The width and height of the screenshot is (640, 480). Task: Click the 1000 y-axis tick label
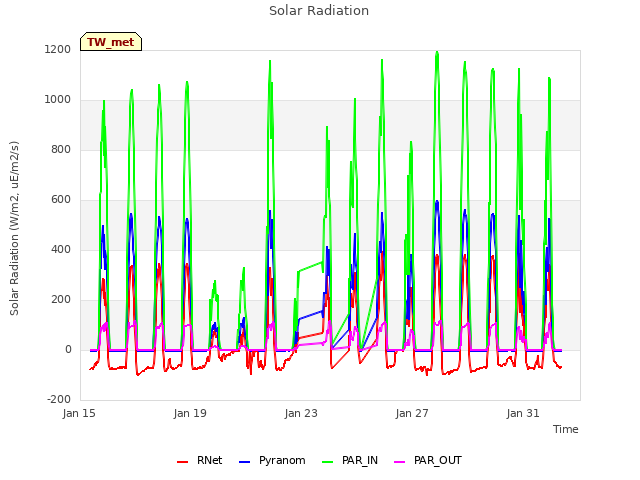point(58,100)
